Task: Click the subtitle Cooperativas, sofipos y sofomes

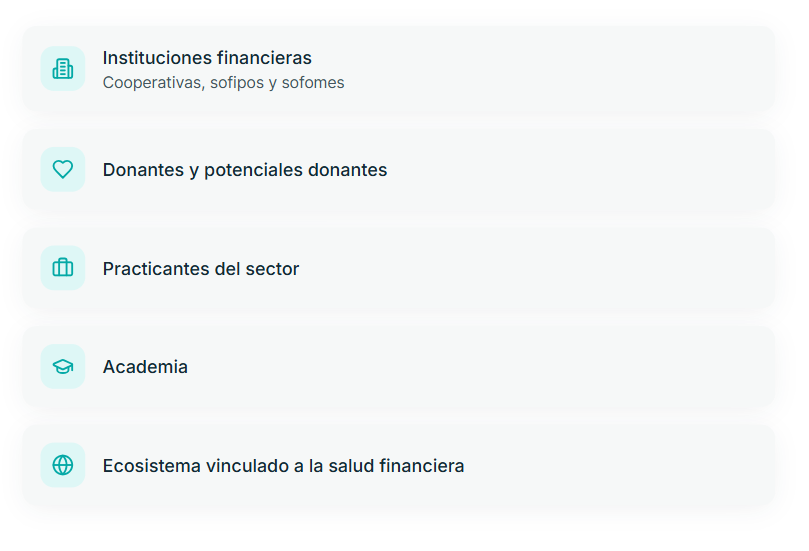Action: (223, 83)
